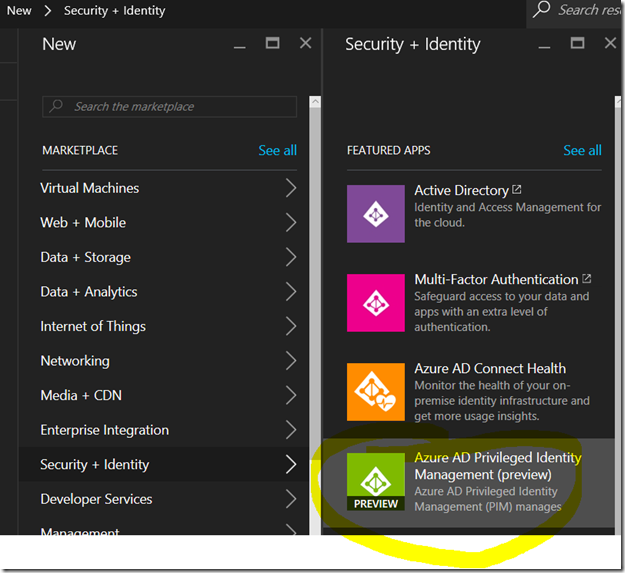Open See all link under Marketplace
Screen dimensions: 625x573
coord(277,150)
